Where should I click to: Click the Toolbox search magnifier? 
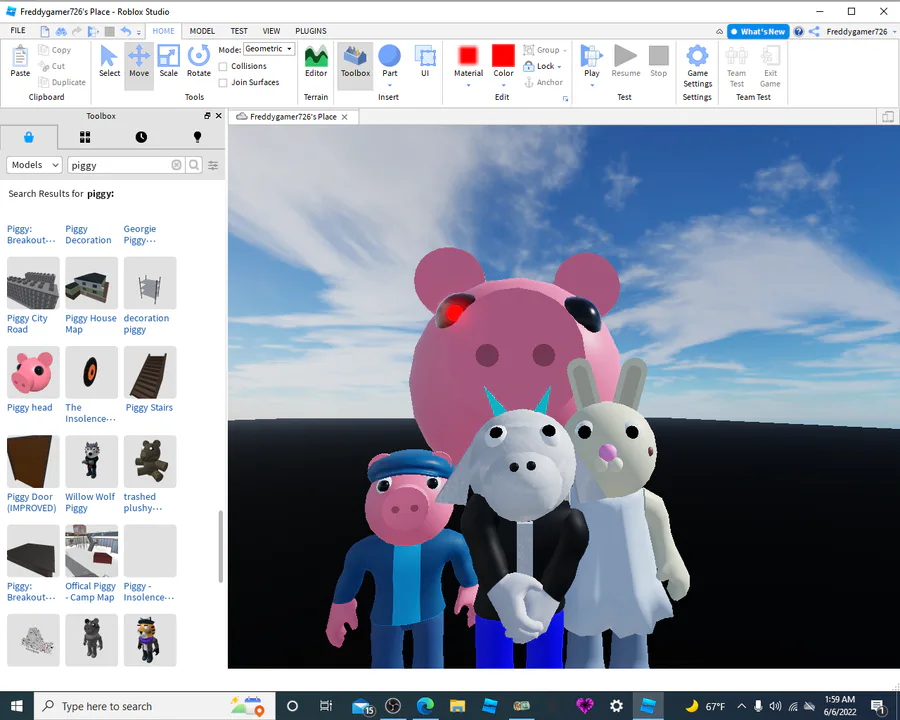click(x=194, y=165)
